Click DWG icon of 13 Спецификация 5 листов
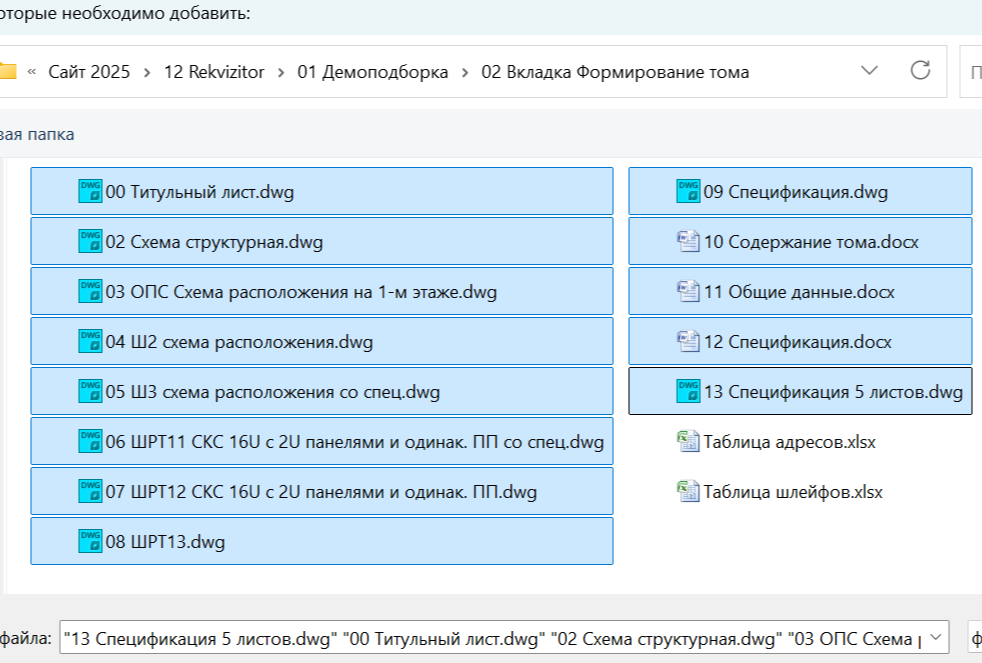 click(x=688, y=391)
